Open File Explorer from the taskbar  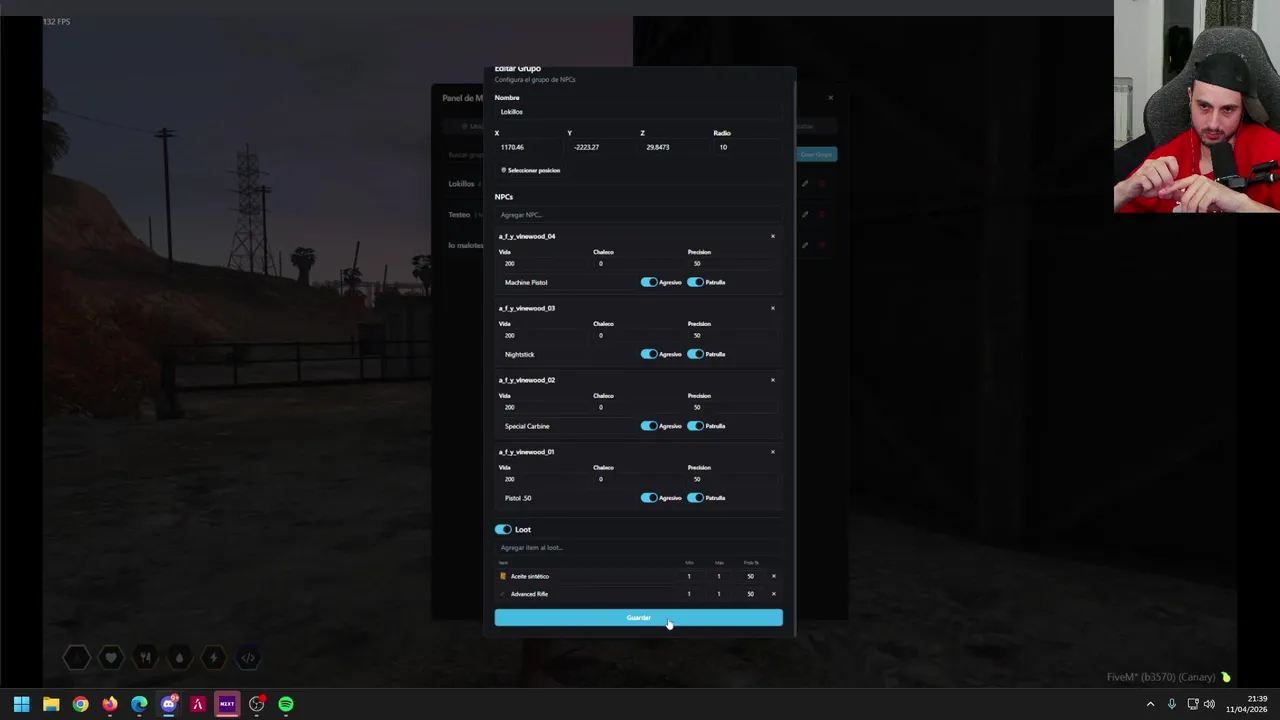(51, 704)
